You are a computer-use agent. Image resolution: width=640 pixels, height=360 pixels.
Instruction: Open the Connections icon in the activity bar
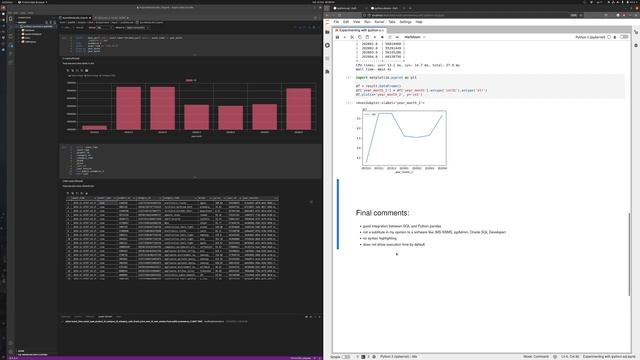[x=11, y=18]
